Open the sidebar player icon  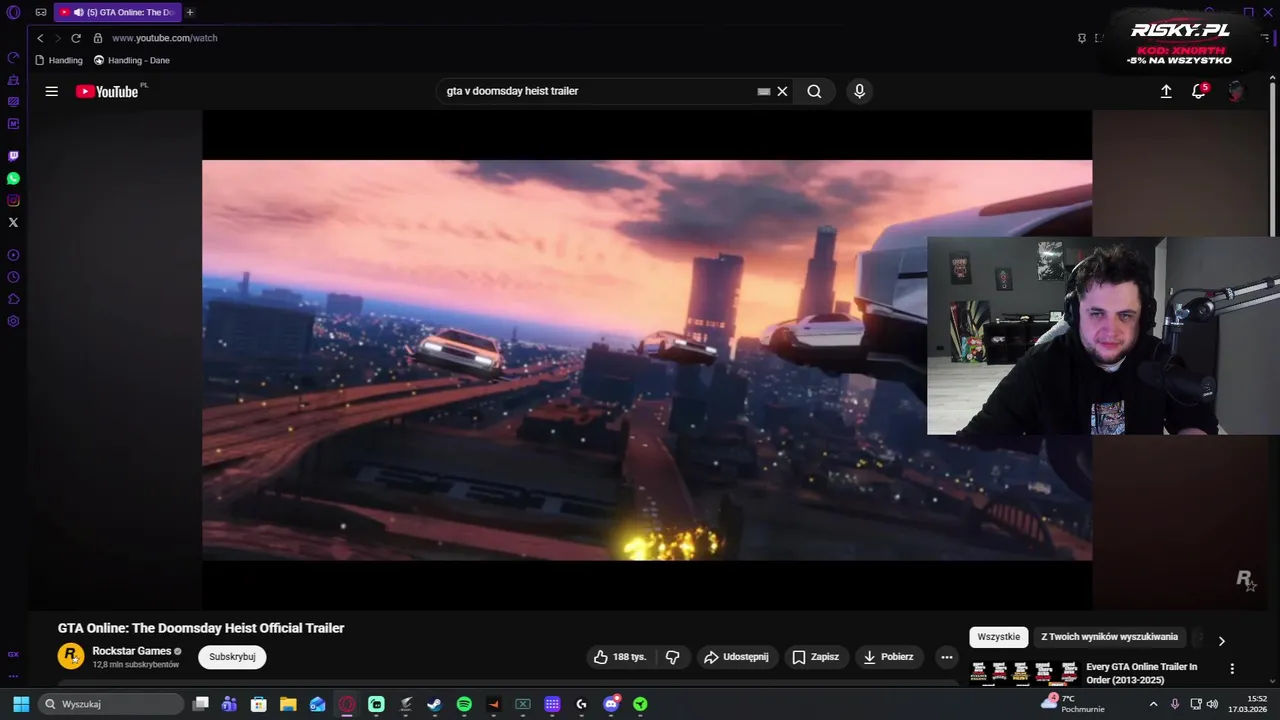[x=13, y=255]
